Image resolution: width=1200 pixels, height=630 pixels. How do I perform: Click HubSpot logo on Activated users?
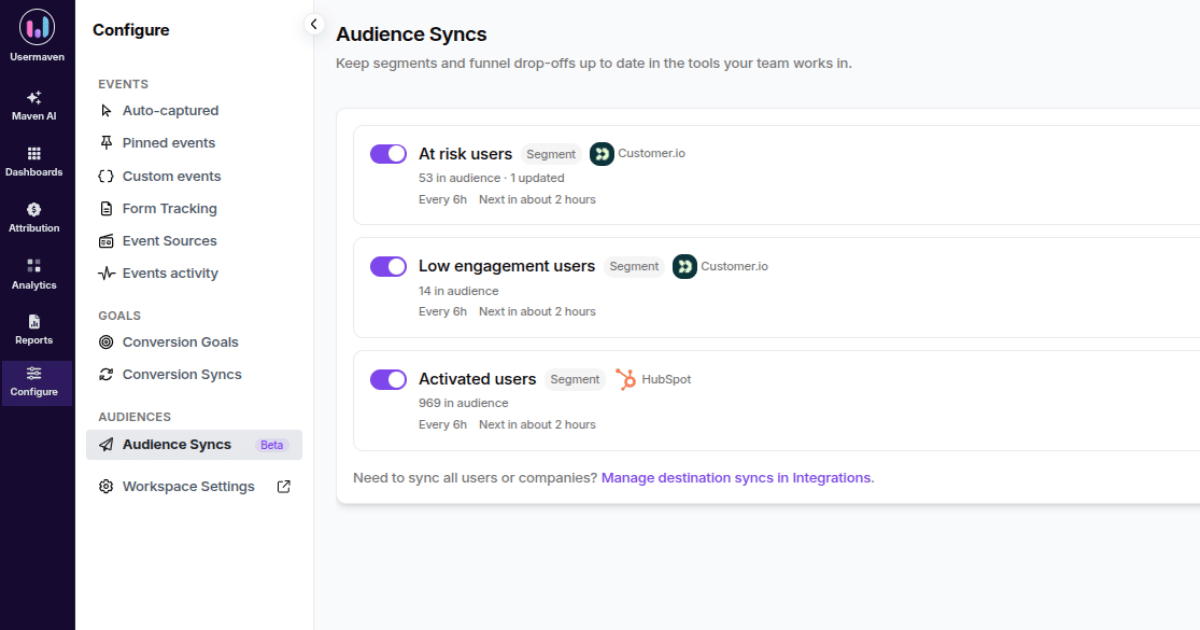point(626,379)
